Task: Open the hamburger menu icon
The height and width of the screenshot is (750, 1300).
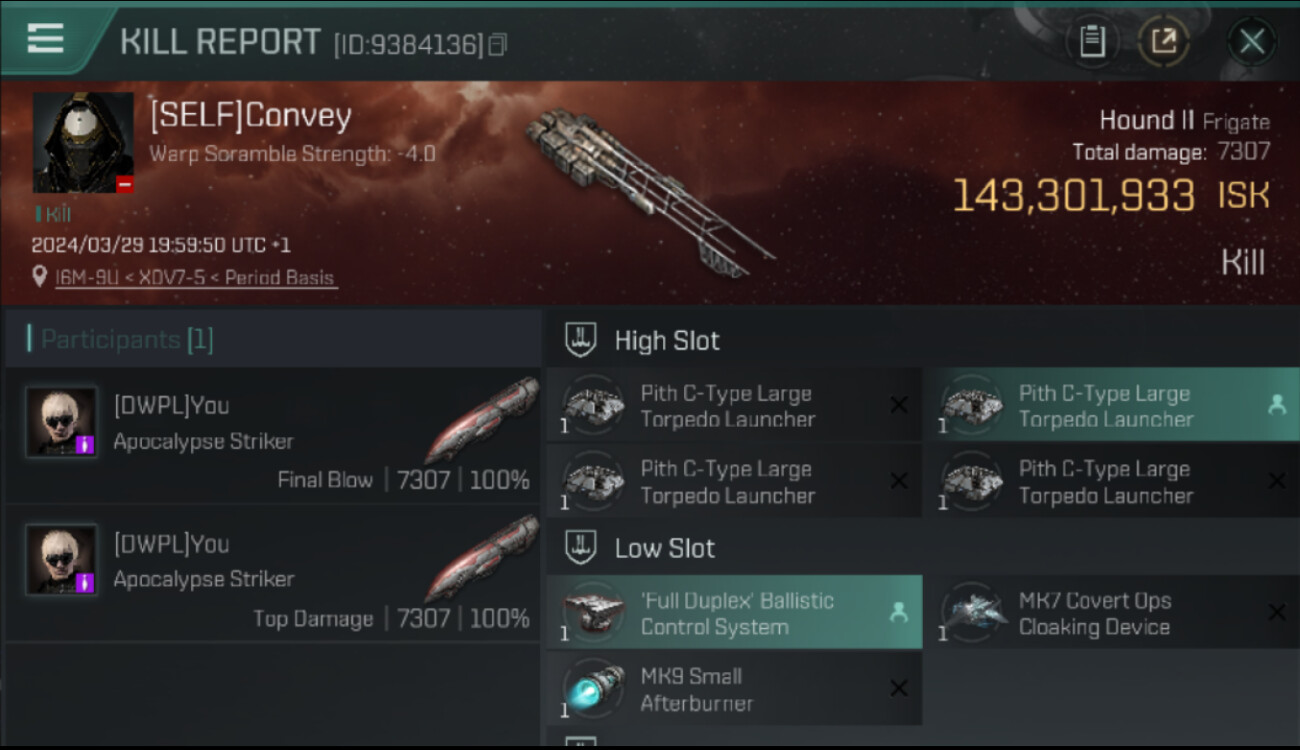Action: coord(45,39)
